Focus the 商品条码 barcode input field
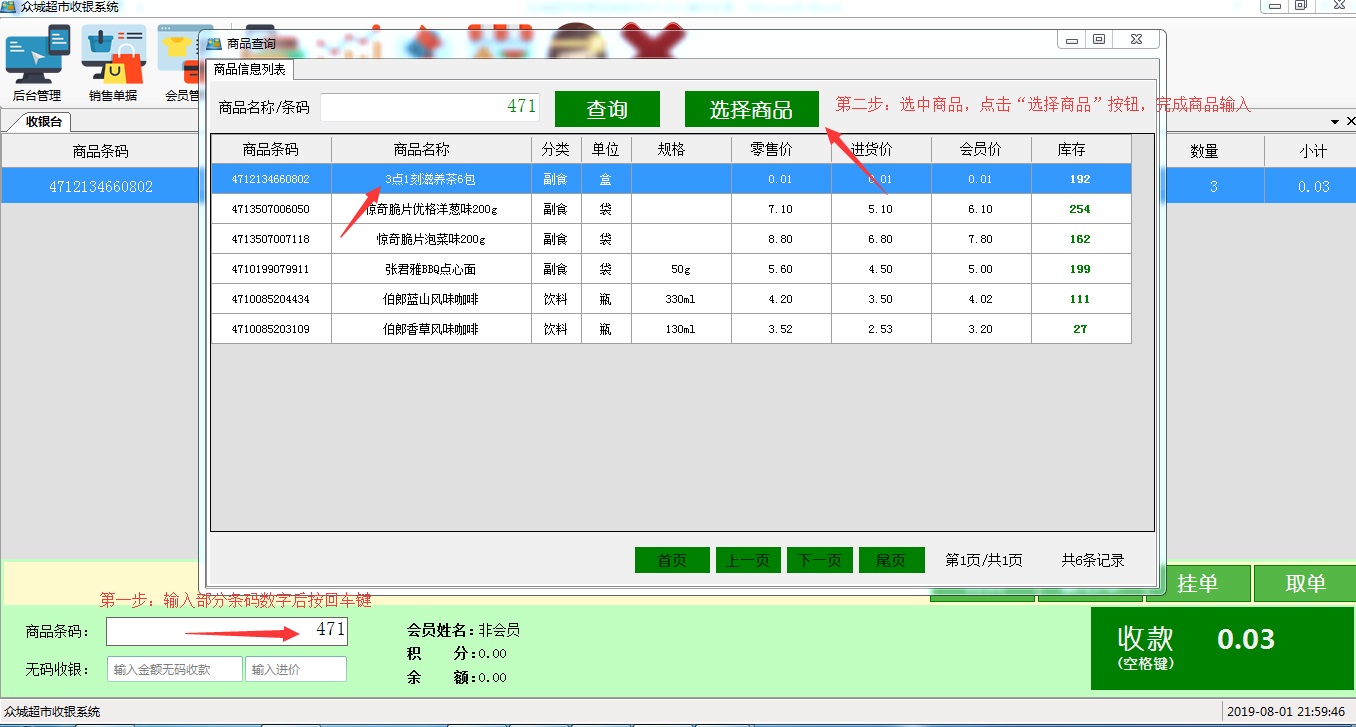Viewport: 1356px width, 727px height. (227, 631)
